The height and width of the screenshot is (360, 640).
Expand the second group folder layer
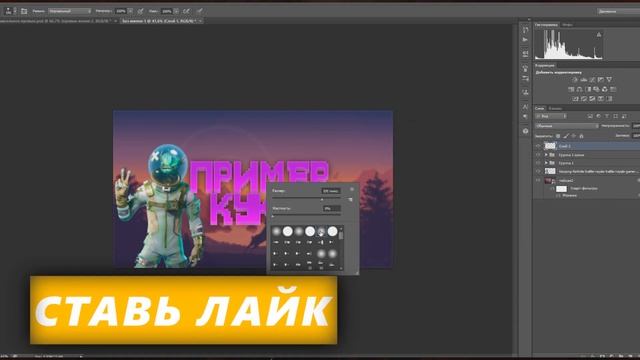click(546, 163)
